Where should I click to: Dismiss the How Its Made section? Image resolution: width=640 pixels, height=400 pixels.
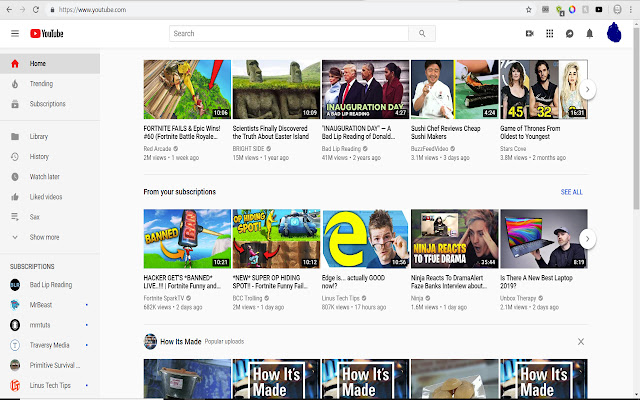tap(581, 342)
